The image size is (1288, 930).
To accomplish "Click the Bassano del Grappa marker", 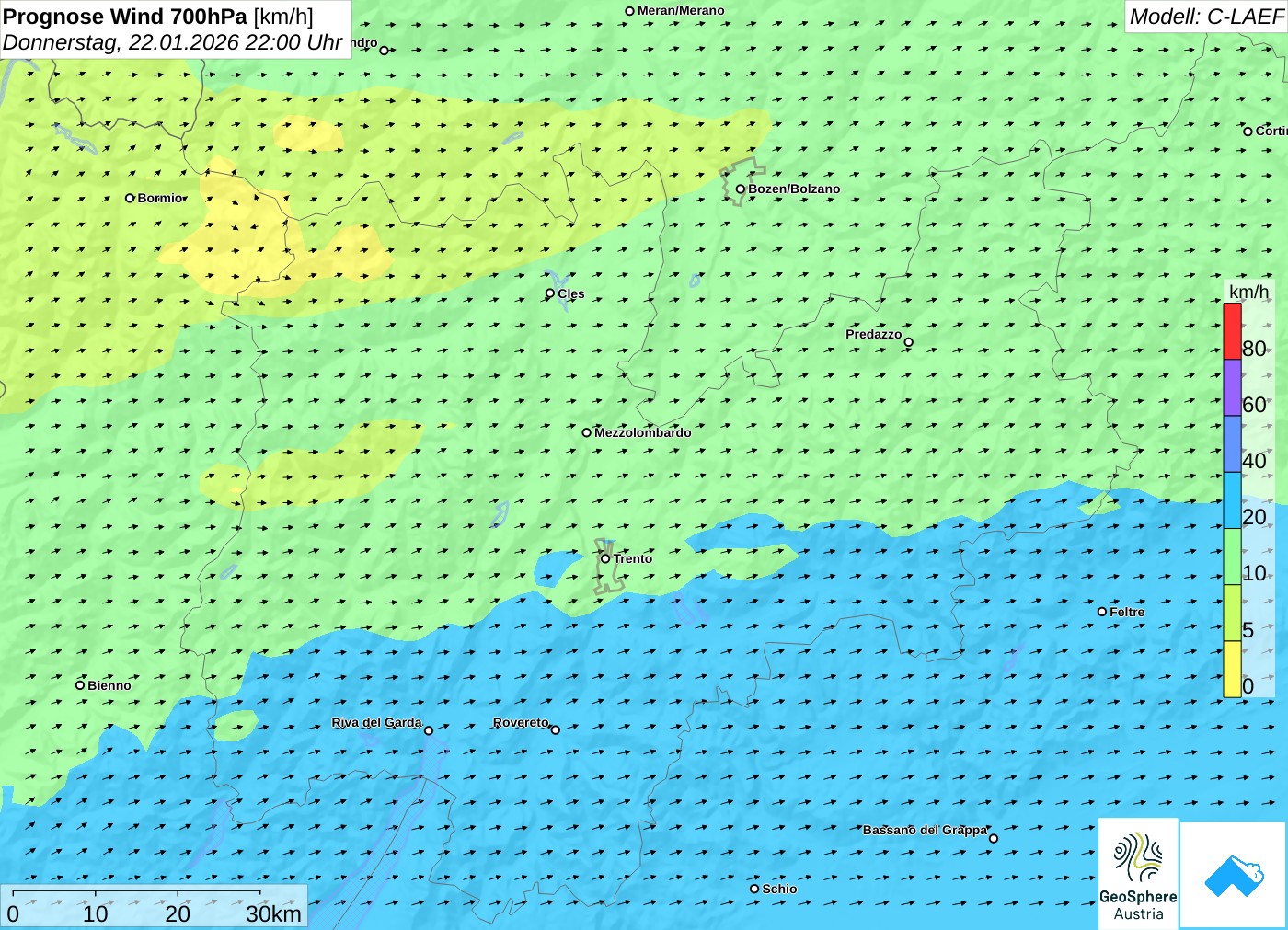I will point(994,838).
